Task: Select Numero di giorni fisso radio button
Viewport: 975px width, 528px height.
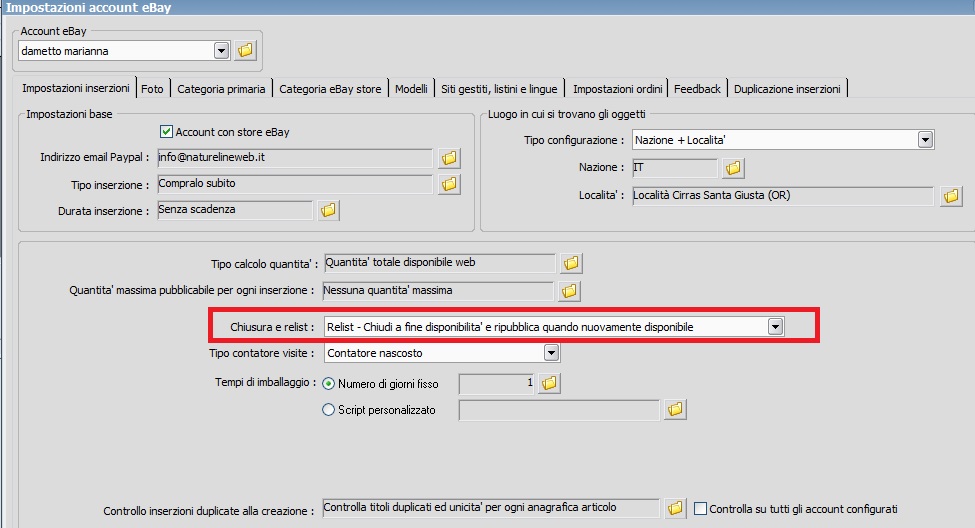Action: tap(328, 384)
